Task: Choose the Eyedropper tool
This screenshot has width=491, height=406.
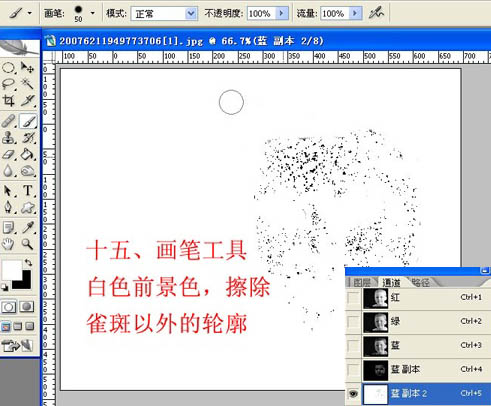Action: tap(28, 227)
